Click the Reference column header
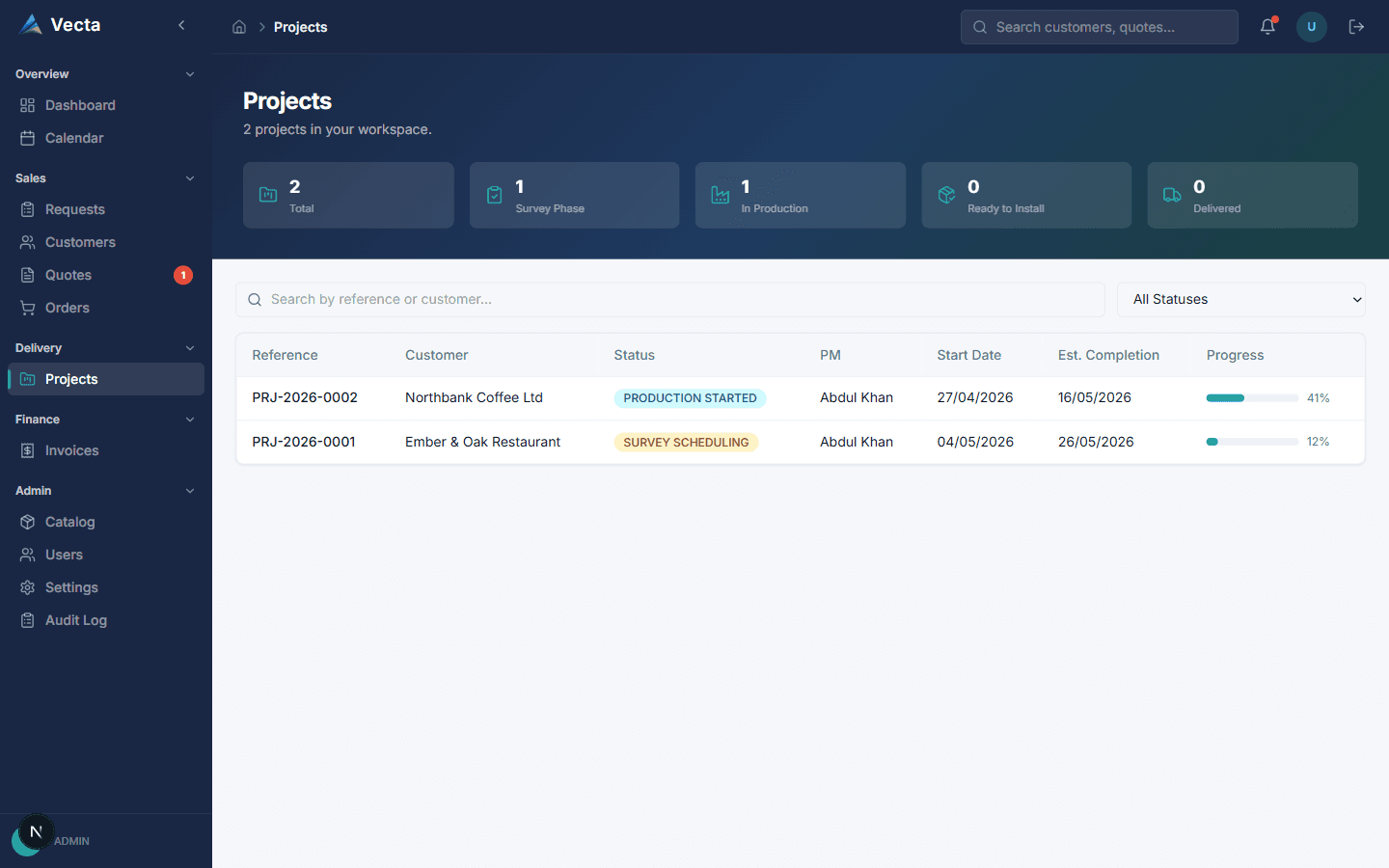 tap(285, 355)
